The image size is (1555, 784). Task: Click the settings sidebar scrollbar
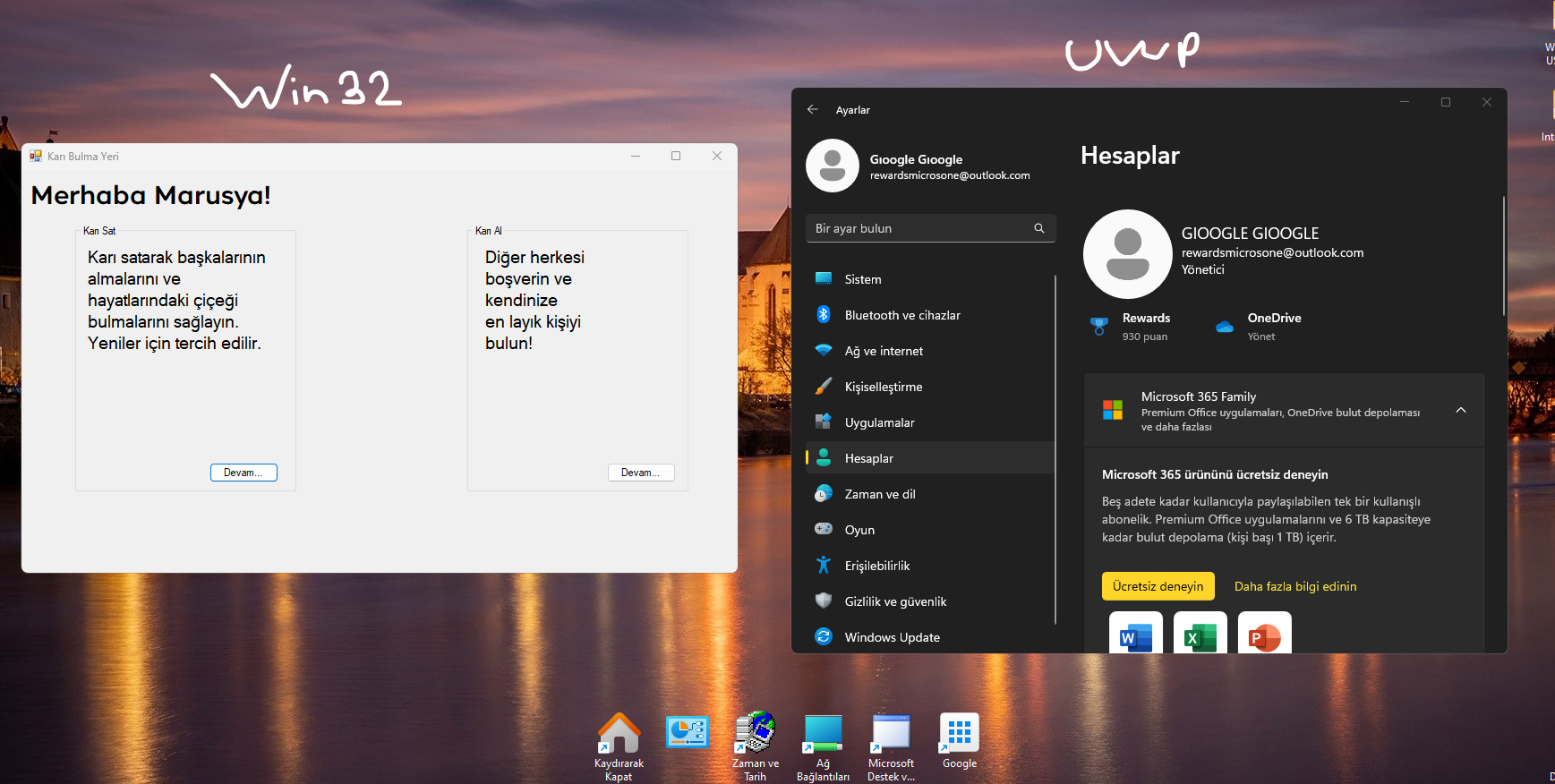click(1055, 449)
